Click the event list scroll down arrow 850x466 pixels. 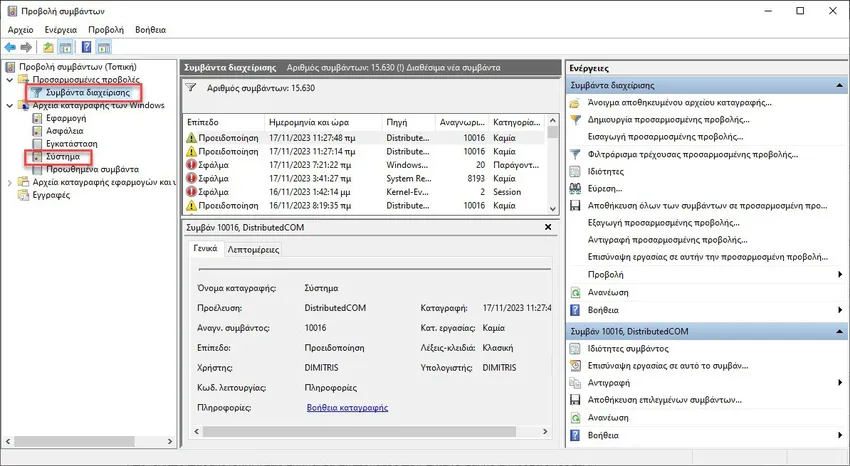[552, 209]
